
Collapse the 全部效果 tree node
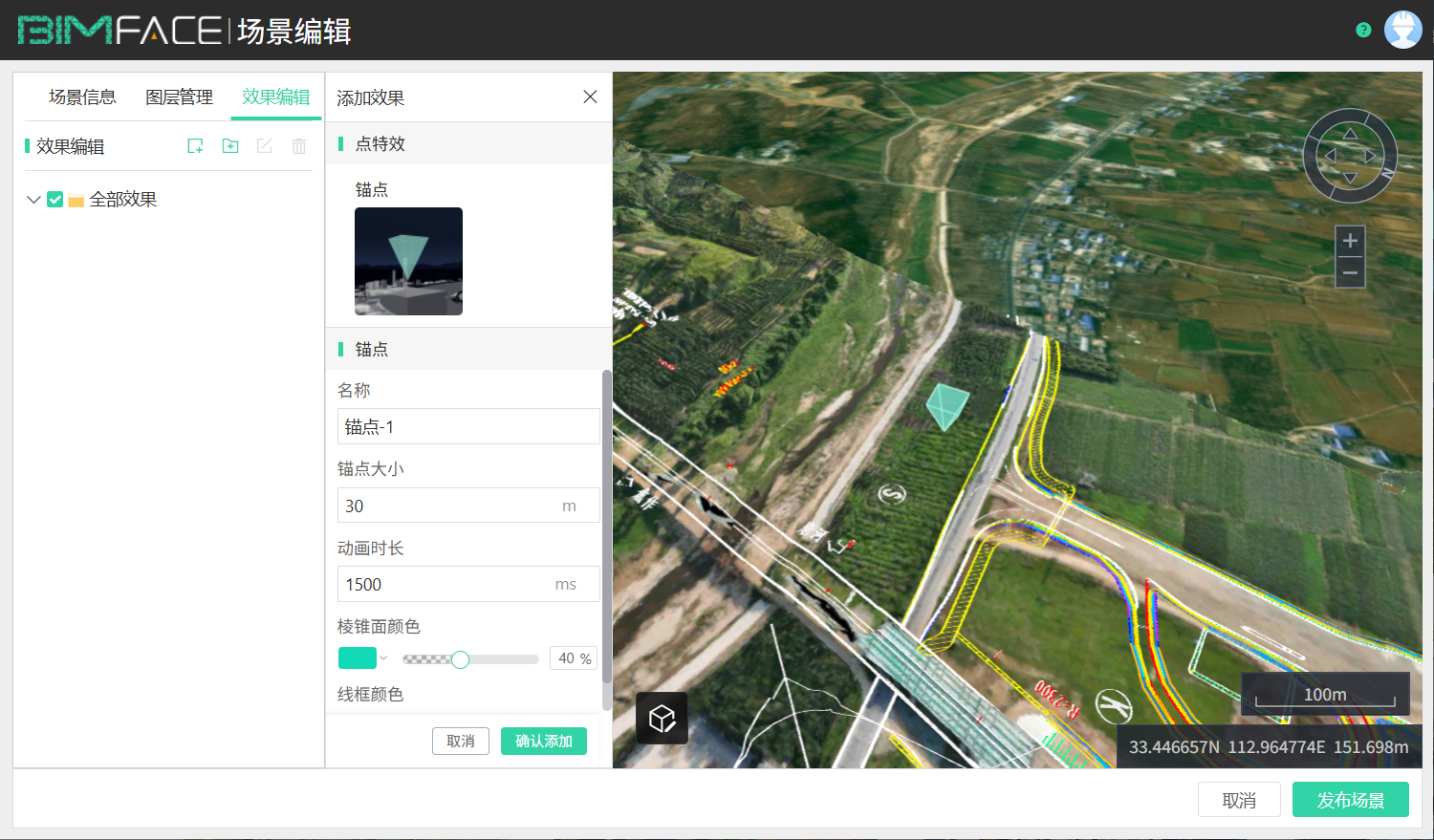[33, 200]
